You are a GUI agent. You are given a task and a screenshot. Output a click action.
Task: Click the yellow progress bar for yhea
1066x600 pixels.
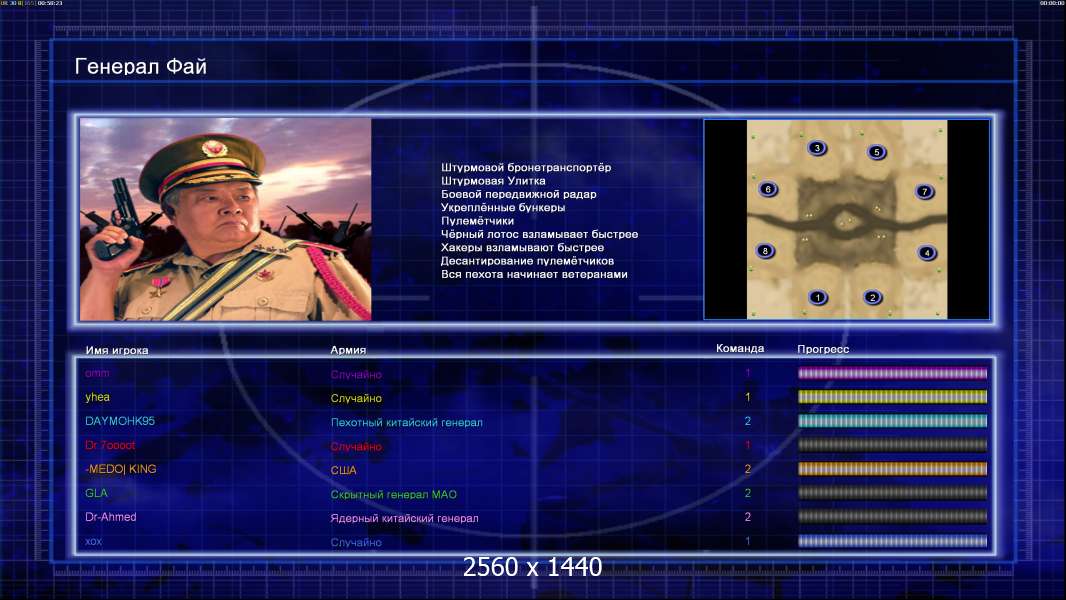[x=892, y=397]
